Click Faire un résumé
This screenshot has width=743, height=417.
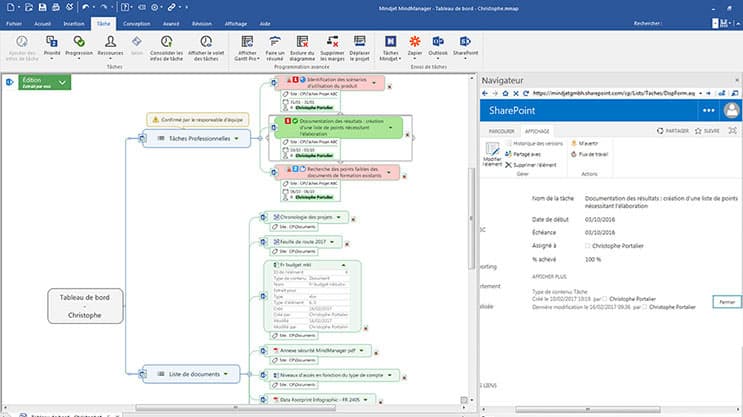pos(275,47)
